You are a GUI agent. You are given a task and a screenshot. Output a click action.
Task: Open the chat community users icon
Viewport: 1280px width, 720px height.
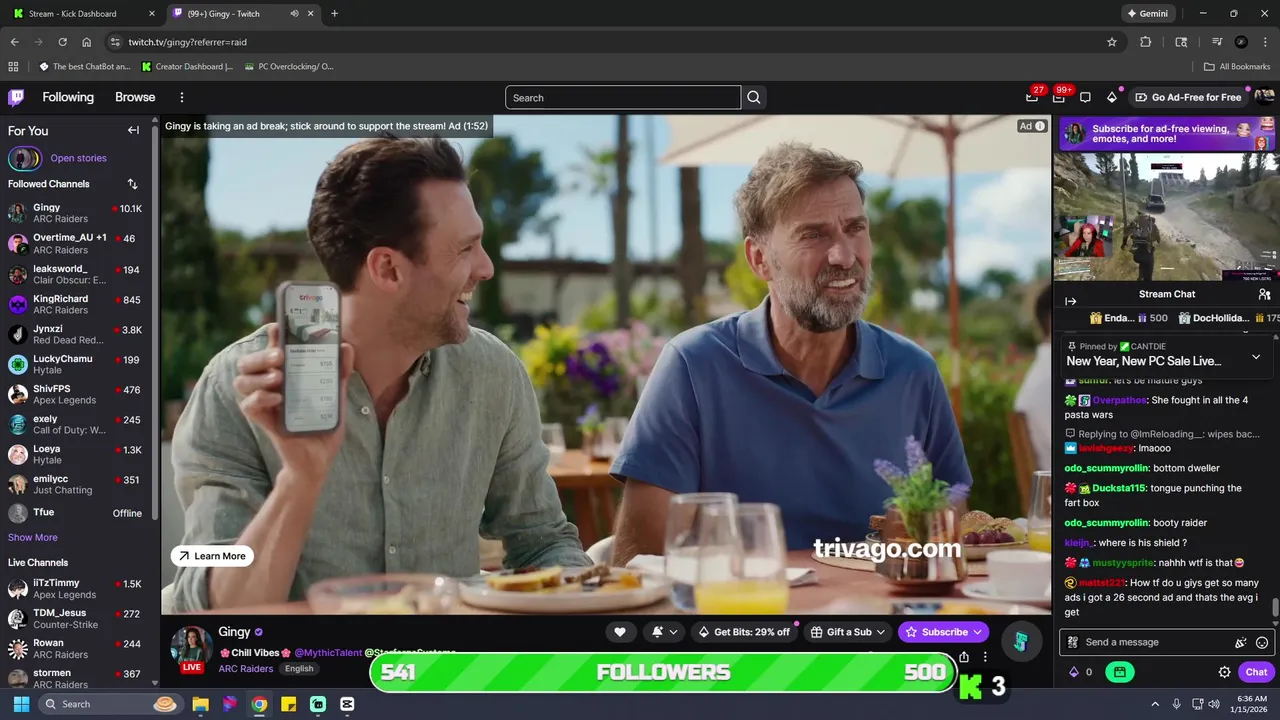[1264, 294]
